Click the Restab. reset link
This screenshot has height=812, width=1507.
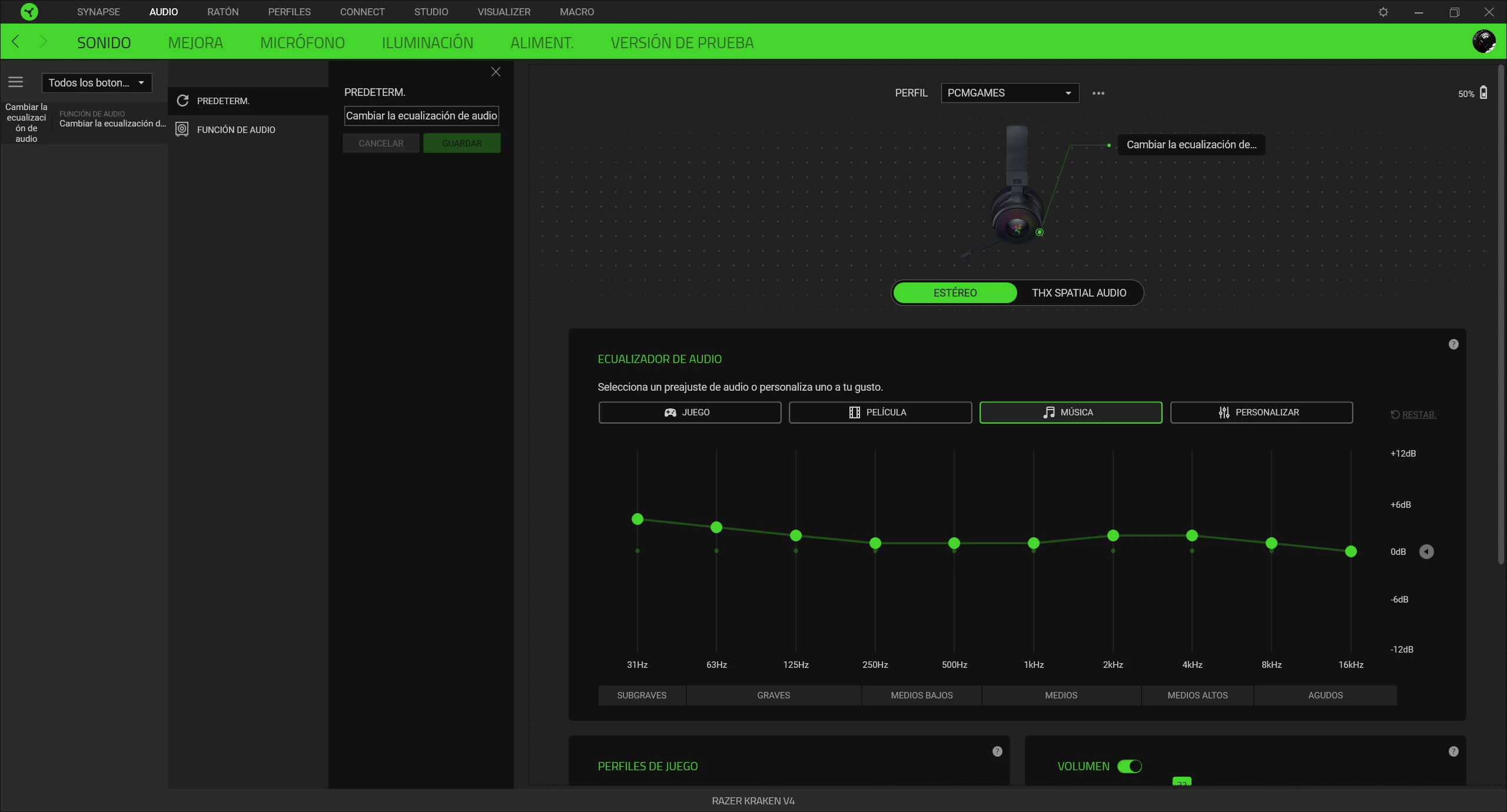coord(1413,414)
